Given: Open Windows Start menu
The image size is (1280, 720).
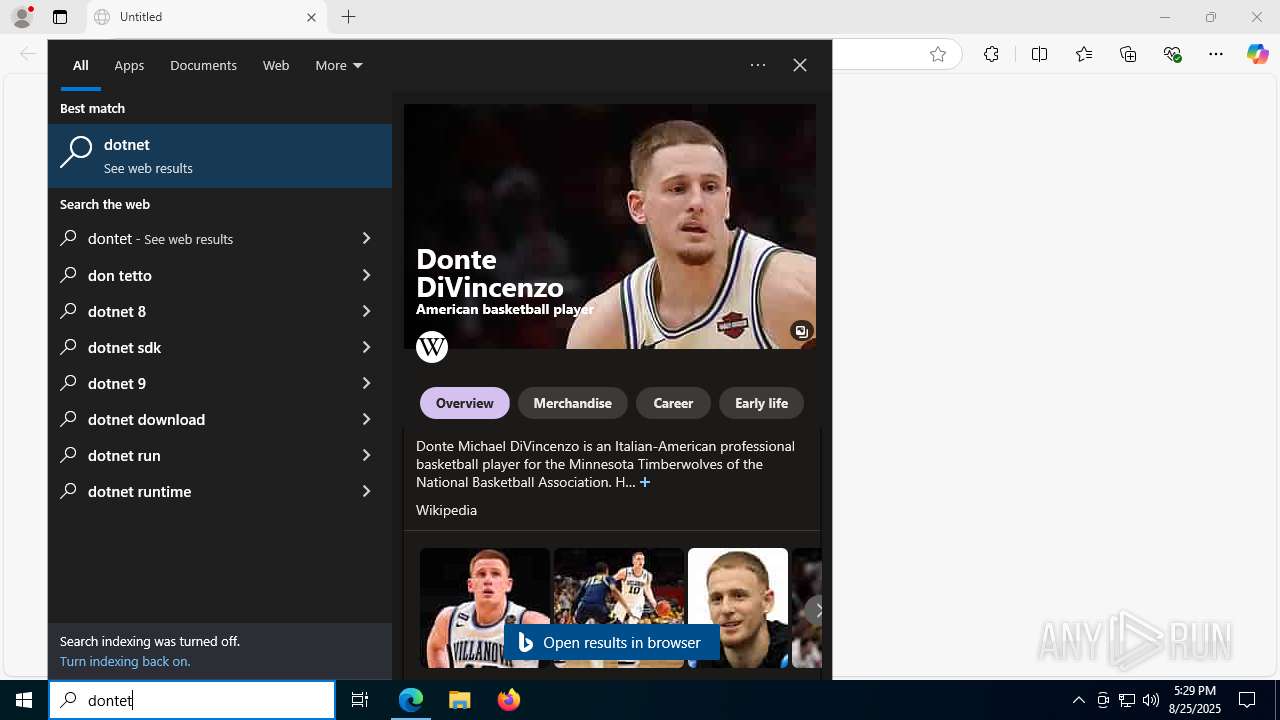Looking at the screenshot, I should click(24, 700).
